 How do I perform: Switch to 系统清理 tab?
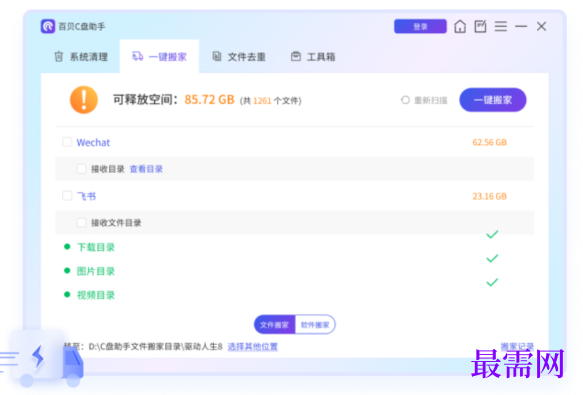click(x=81, y=57)
